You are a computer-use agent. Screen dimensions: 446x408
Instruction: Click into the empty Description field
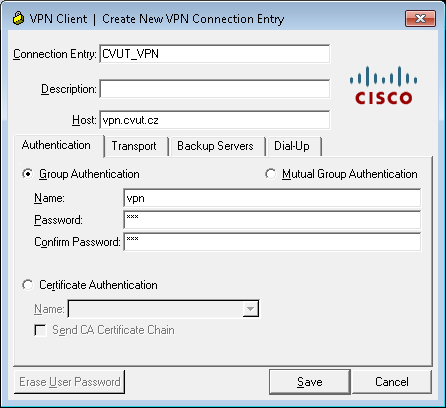click(x=215, y=89)
